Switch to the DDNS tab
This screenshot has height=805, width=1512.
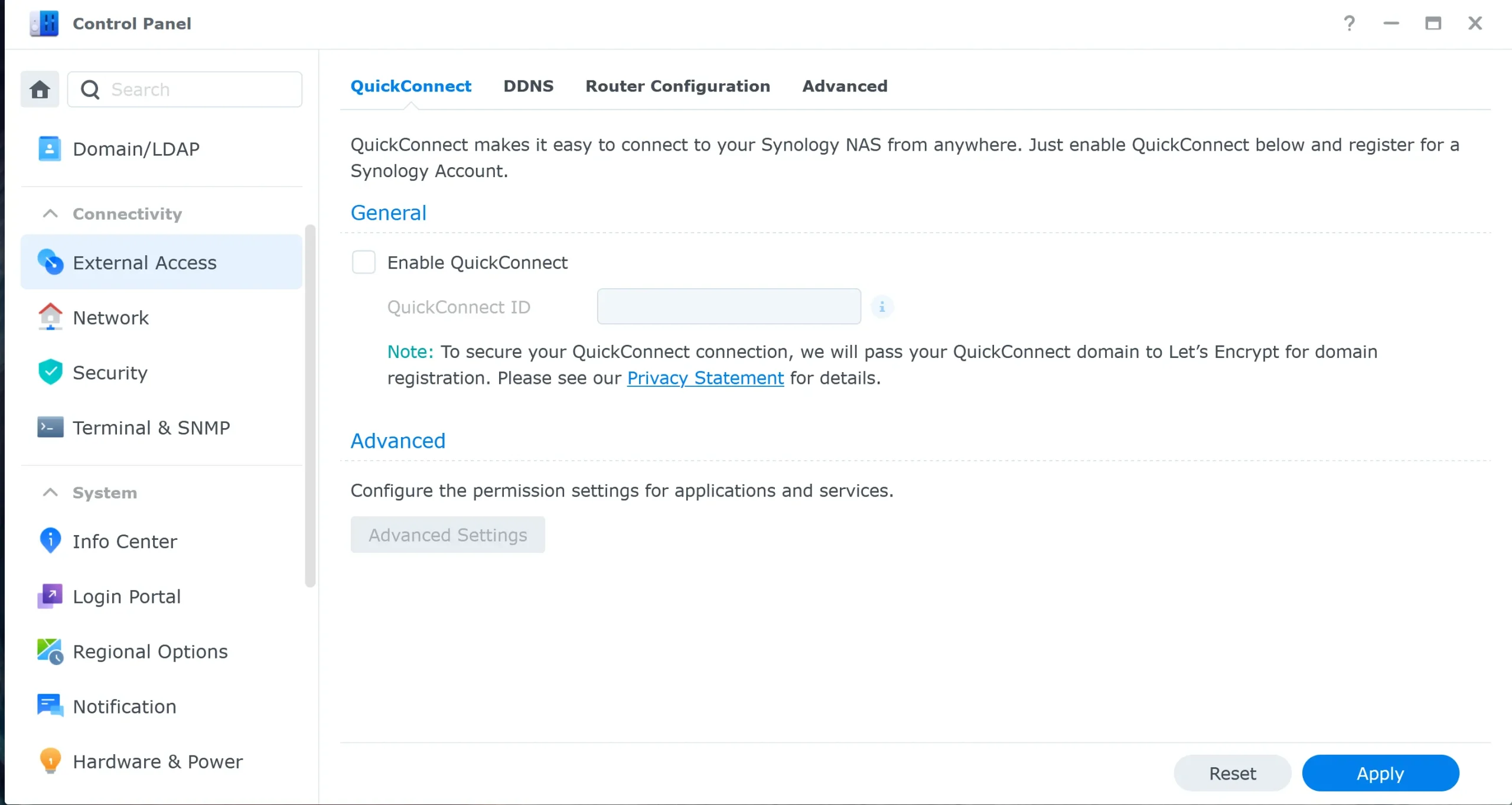coord(528,86)
